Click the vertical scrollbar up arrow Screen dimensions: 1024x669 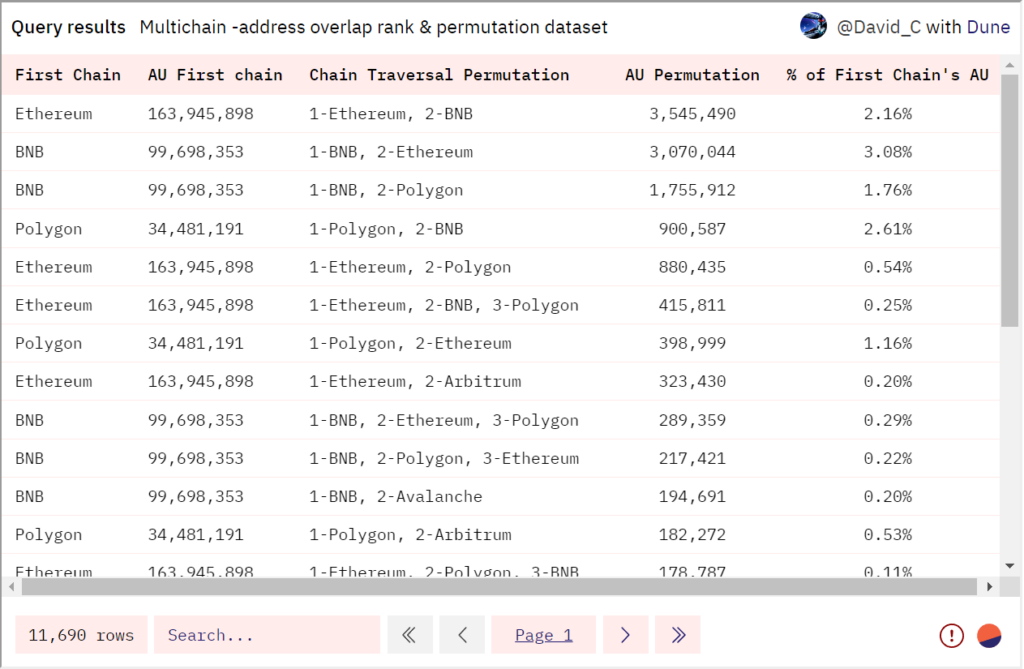(1010, 65)
